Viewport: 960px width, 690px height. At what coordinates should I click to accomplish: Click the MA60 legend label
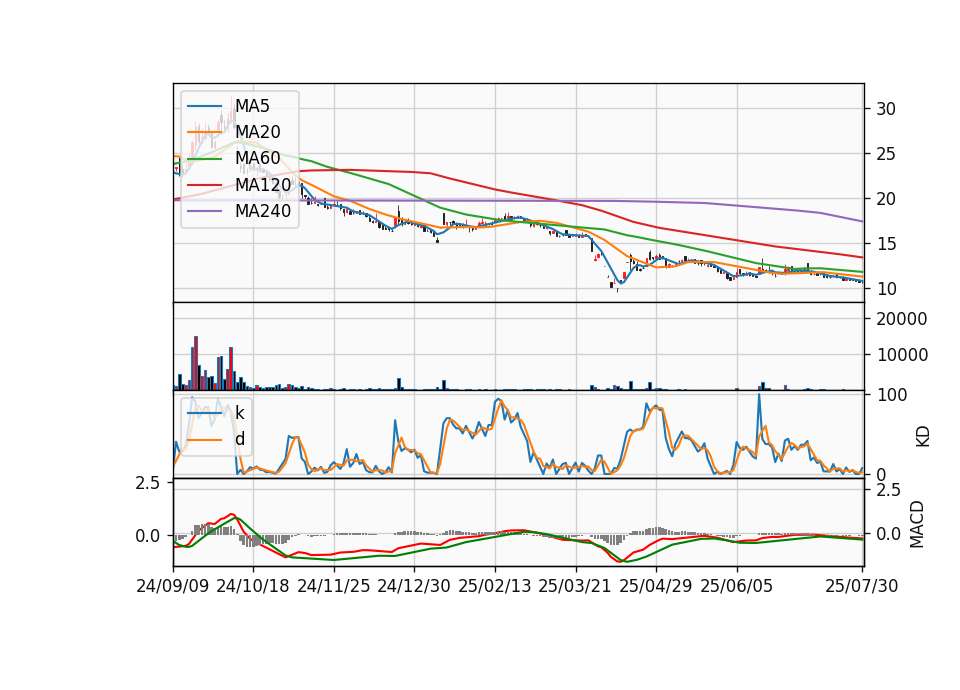tap(258, 159)
